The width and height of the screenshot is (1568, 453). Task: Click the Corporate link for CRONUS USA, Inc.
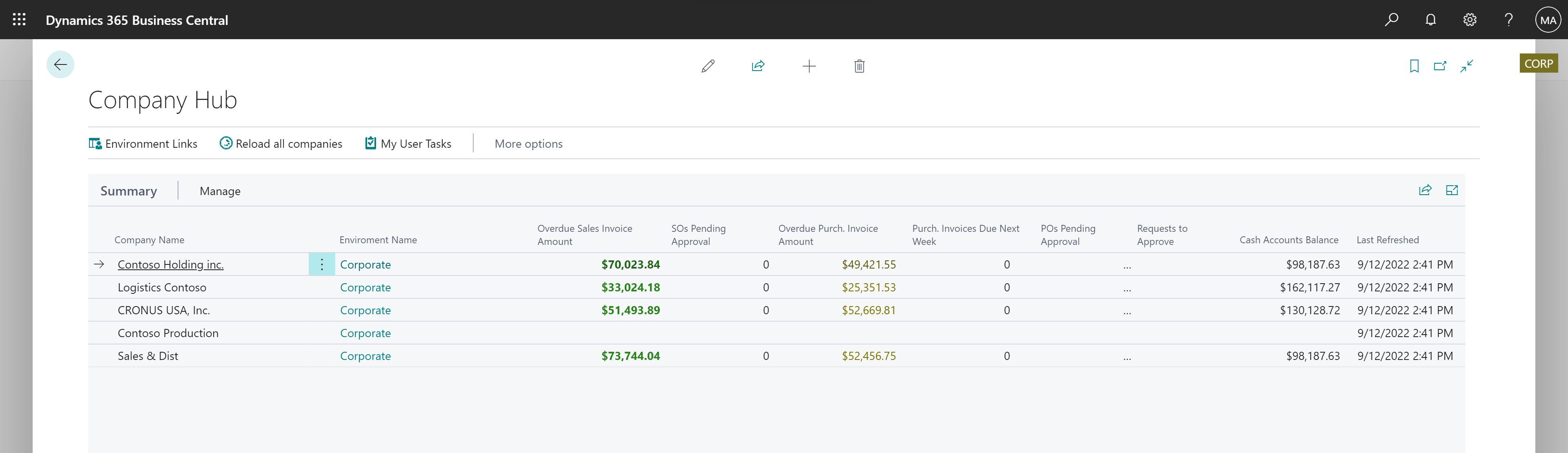click(365, 310)
